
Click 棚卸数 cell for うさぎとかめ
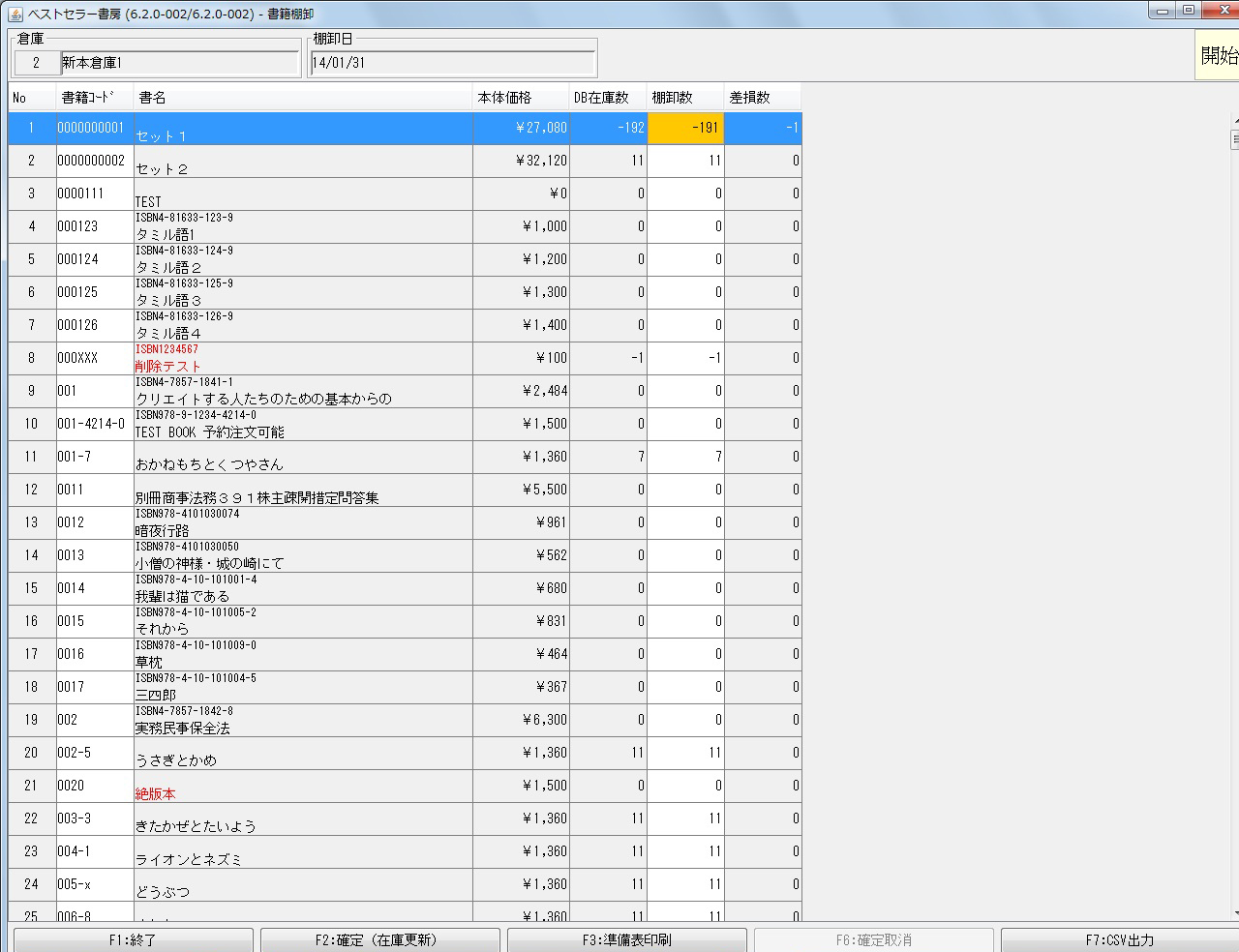[x=685, y=753]
